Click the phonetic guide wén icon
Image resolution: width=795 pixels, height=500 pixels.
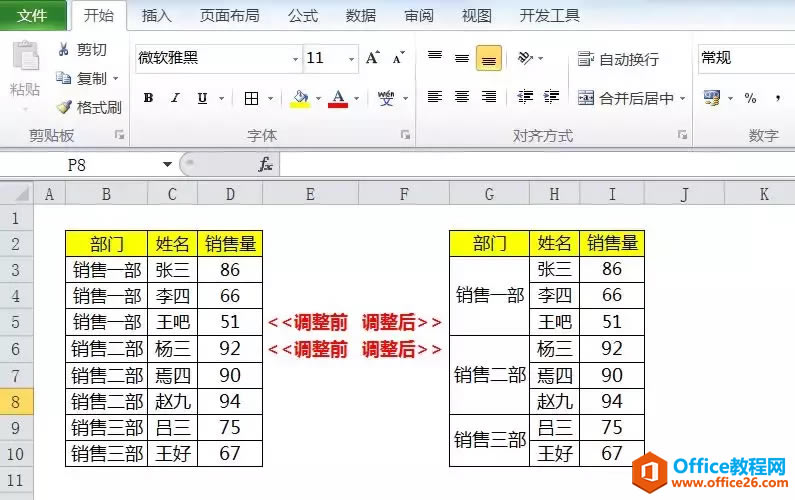click(x=386, y=98)
